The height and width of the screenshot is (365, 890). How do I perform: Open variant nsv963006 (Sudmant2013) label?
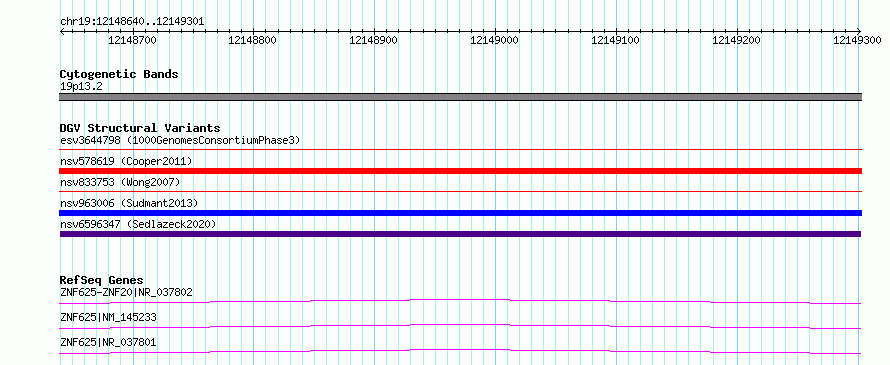[129, 203]
